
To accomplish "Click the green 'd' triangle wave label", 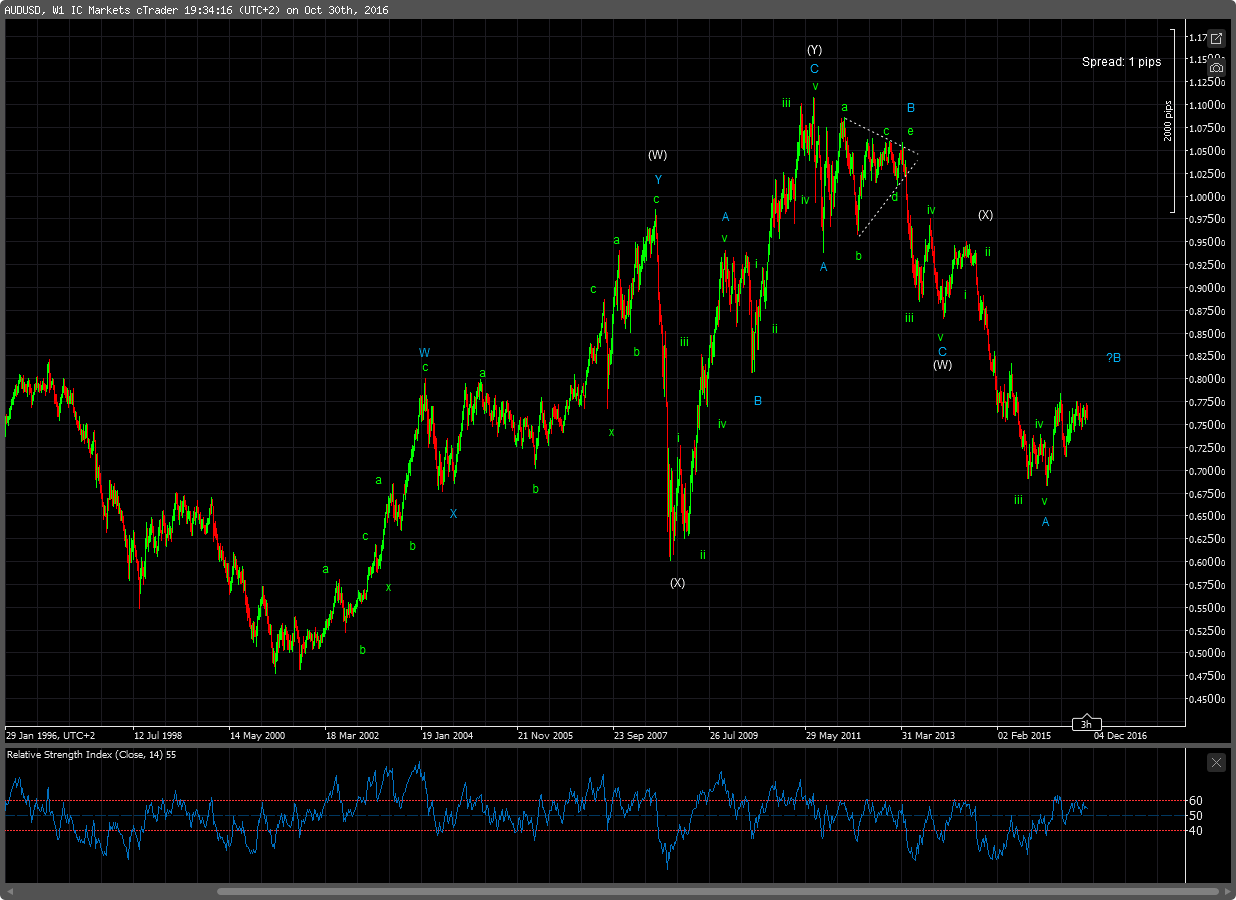I will pyautogui.click(x=894, y=196).
